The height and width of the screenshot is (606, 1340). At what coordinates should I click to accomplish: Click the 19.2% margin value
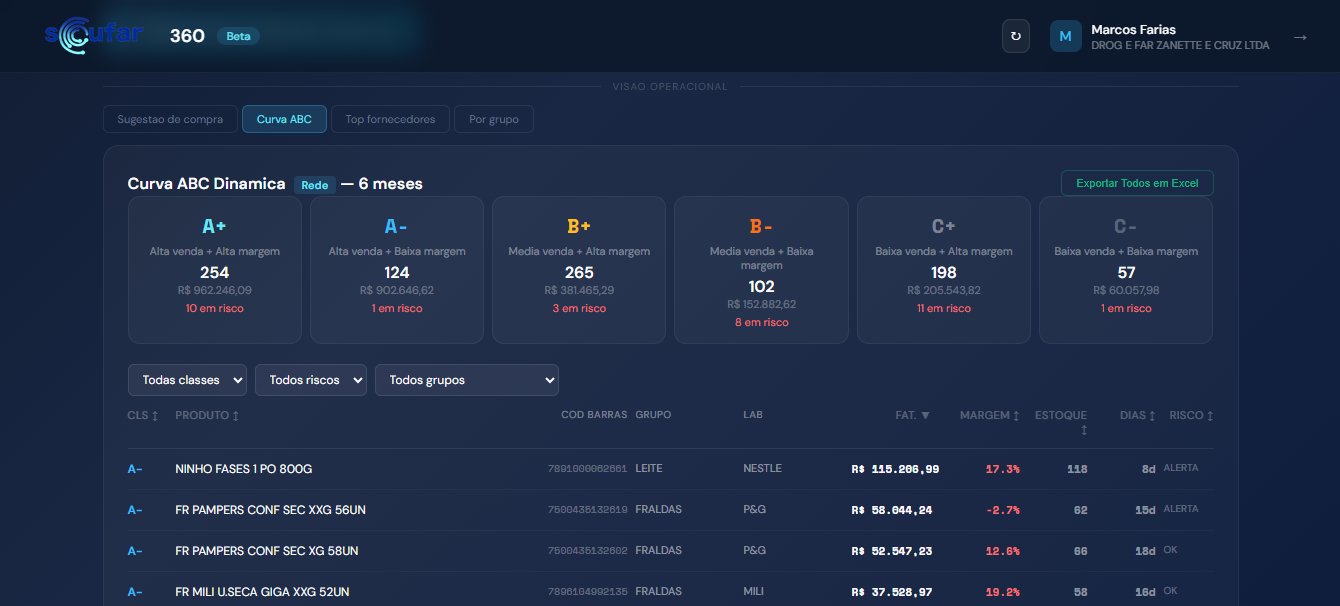[x=1003, y=592]
